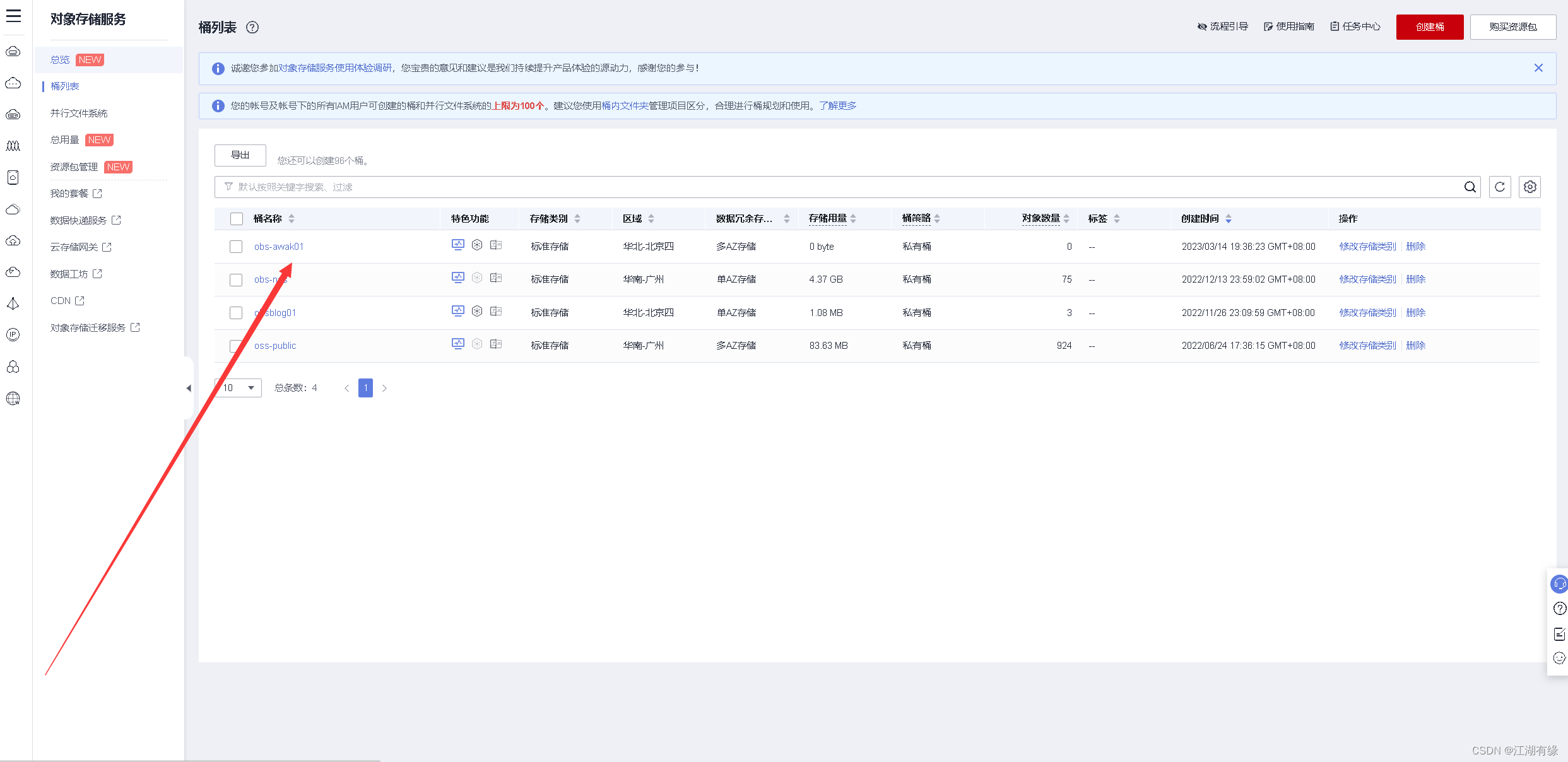Click 修改存储类别 for oss-public row
This screenshot has width=1568, height=762.
click(1368, 346)
